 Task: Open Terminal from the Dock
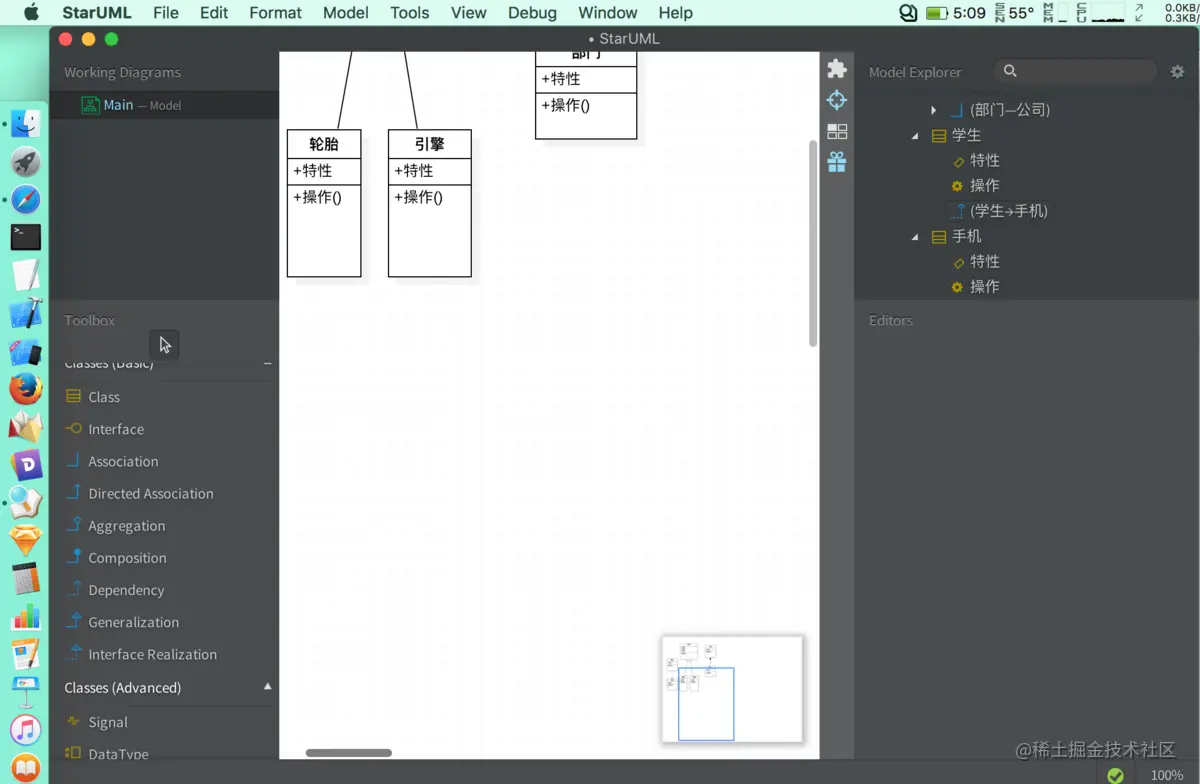[25, 237]
